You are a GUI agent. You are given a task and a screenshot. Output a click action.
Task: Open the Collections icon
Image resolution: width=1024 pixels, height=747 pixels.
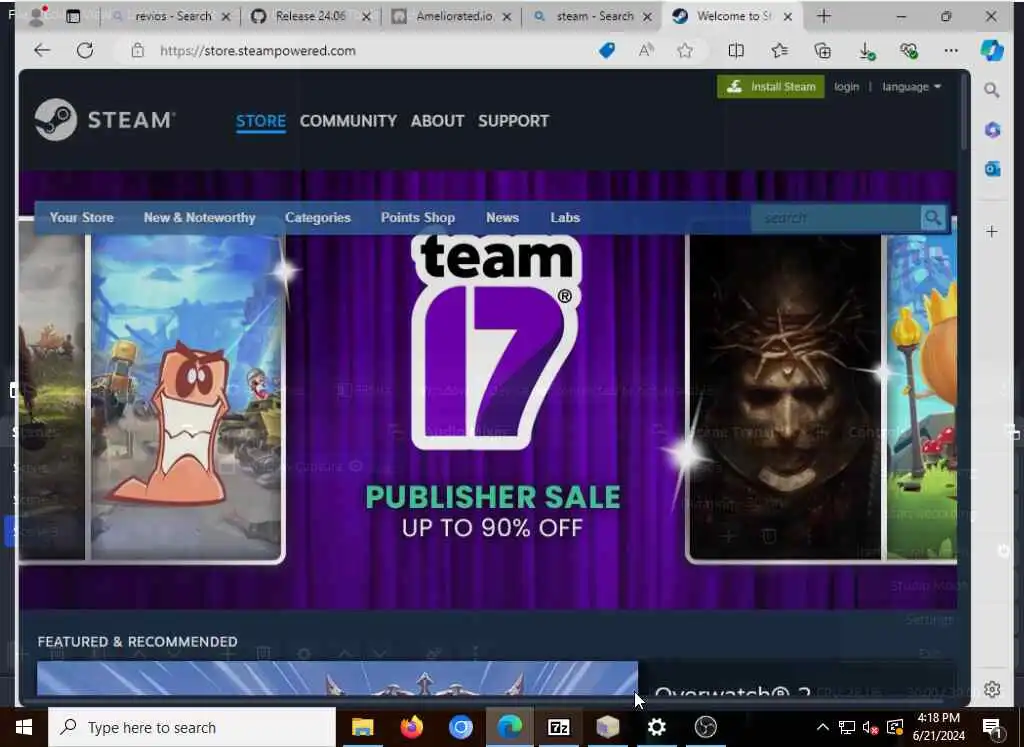[x=823, y=50]
